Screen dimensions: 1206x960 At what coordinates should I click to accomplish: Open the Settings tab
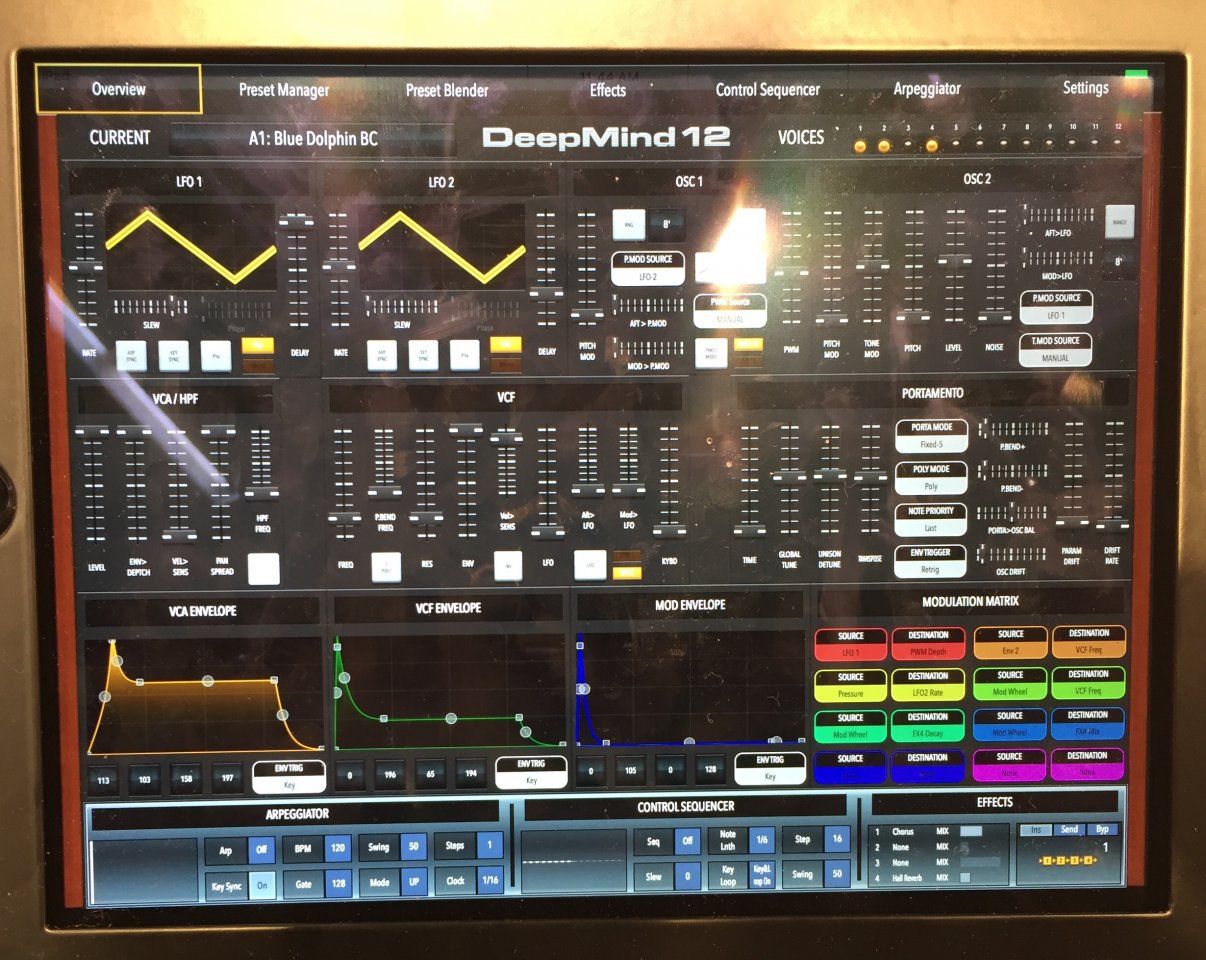[1086, 87]
